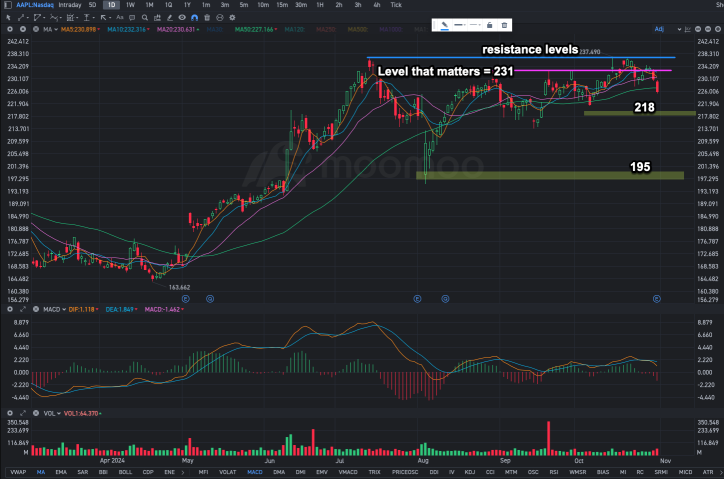
Task: Switch to the 5D timeframe
Action: 92,5
